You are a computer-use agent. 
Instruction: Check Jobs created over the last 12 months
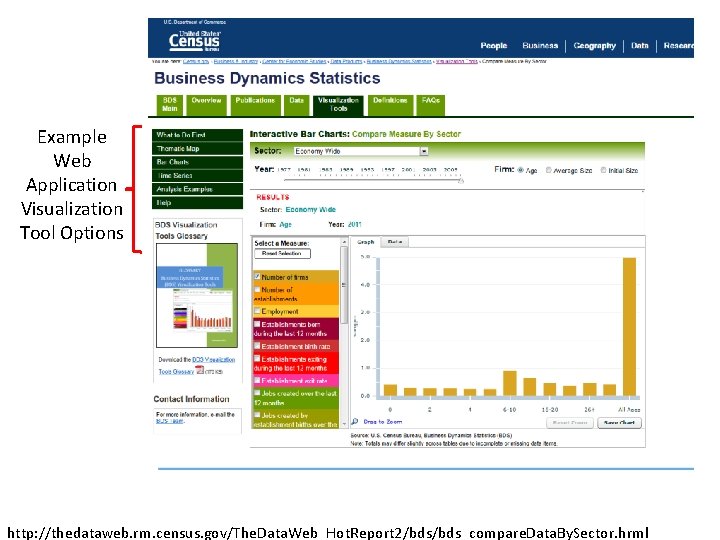coord(257,393)
